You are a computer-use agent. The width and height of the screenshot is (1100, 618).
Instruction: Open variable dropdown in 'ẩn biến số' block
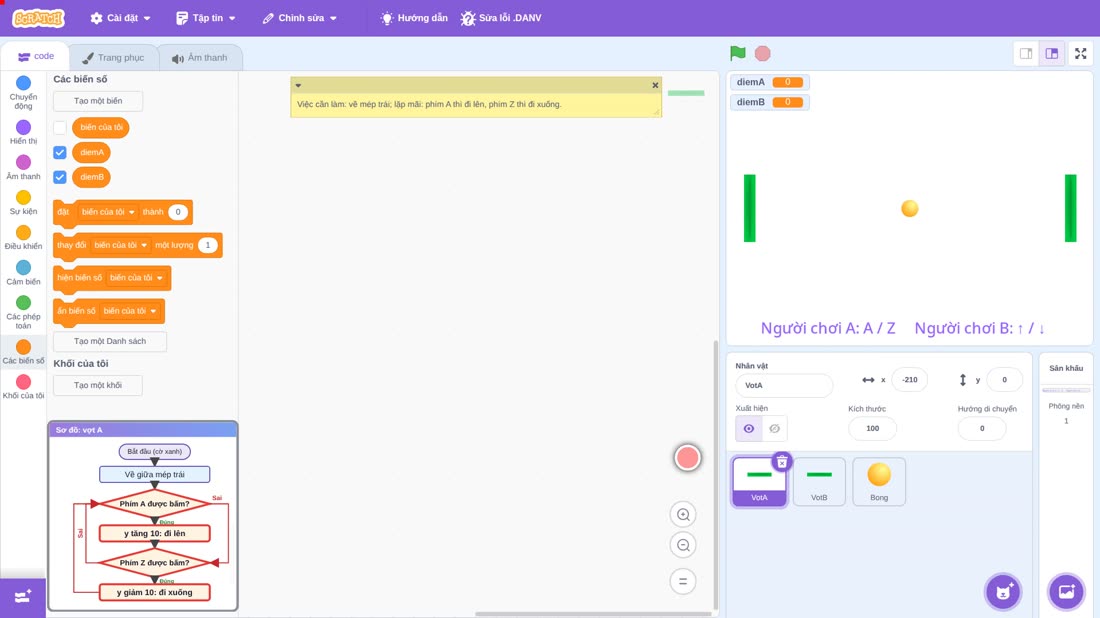pos(130,311)
